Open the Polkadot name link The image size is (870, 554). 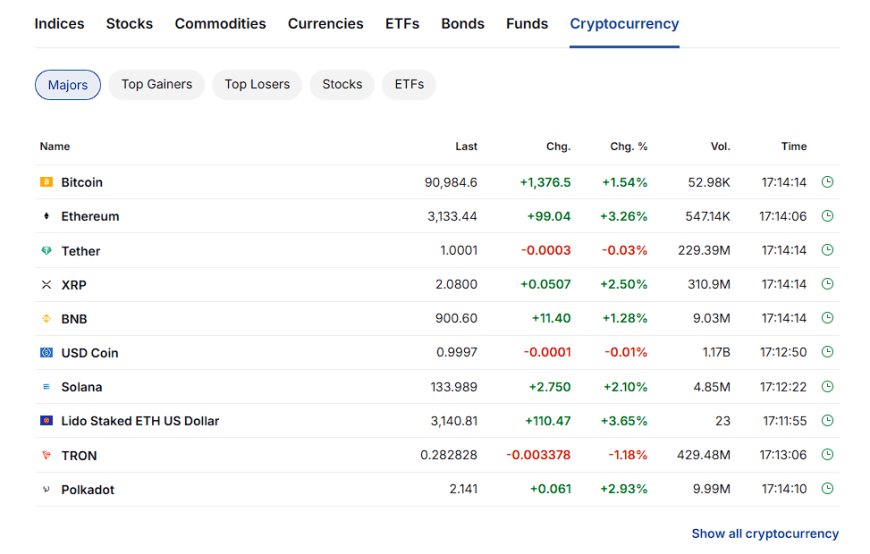(88, 490)
